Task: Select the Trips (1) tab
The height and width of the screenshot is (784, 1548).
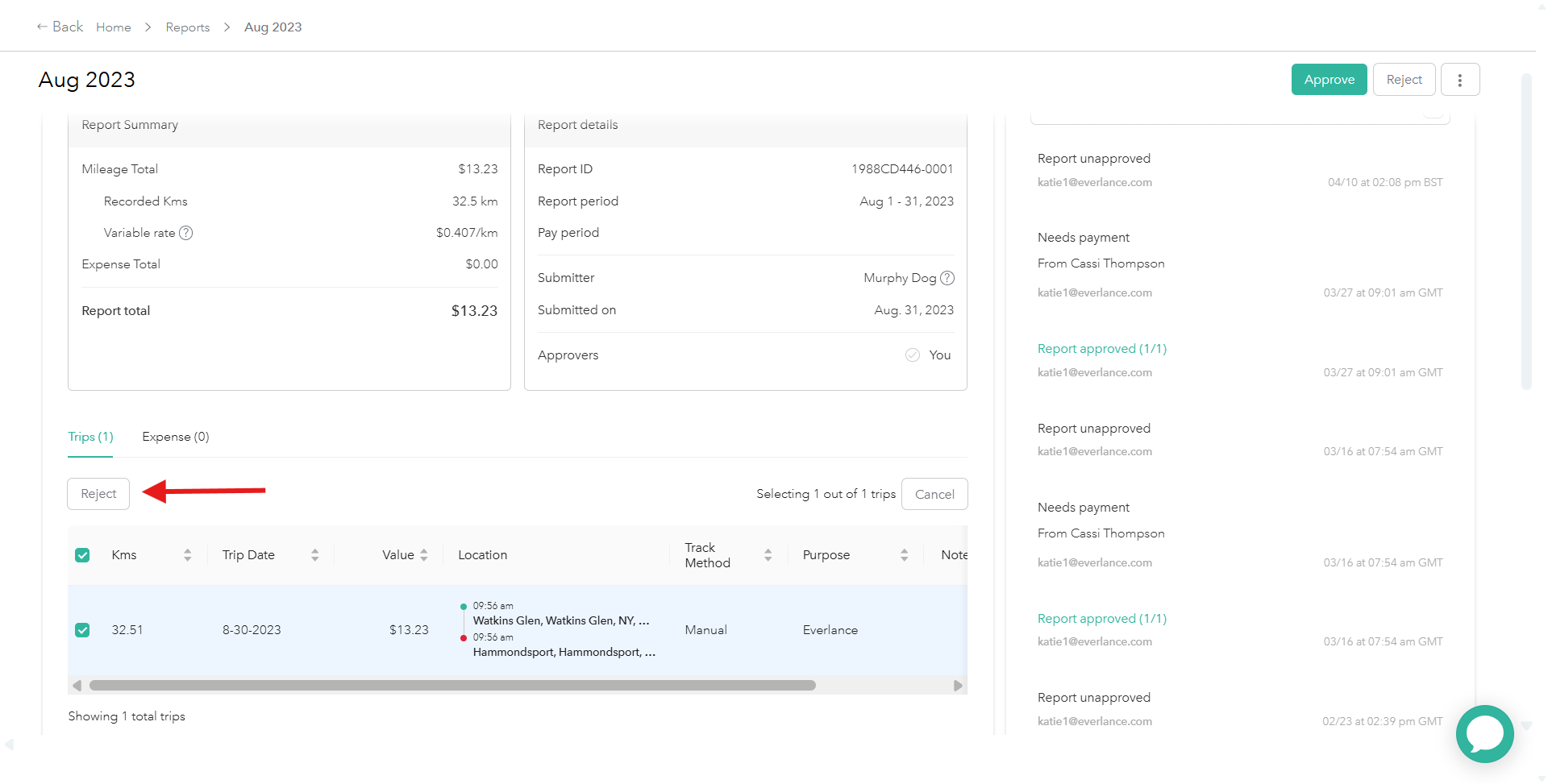Action: (90, 437)
